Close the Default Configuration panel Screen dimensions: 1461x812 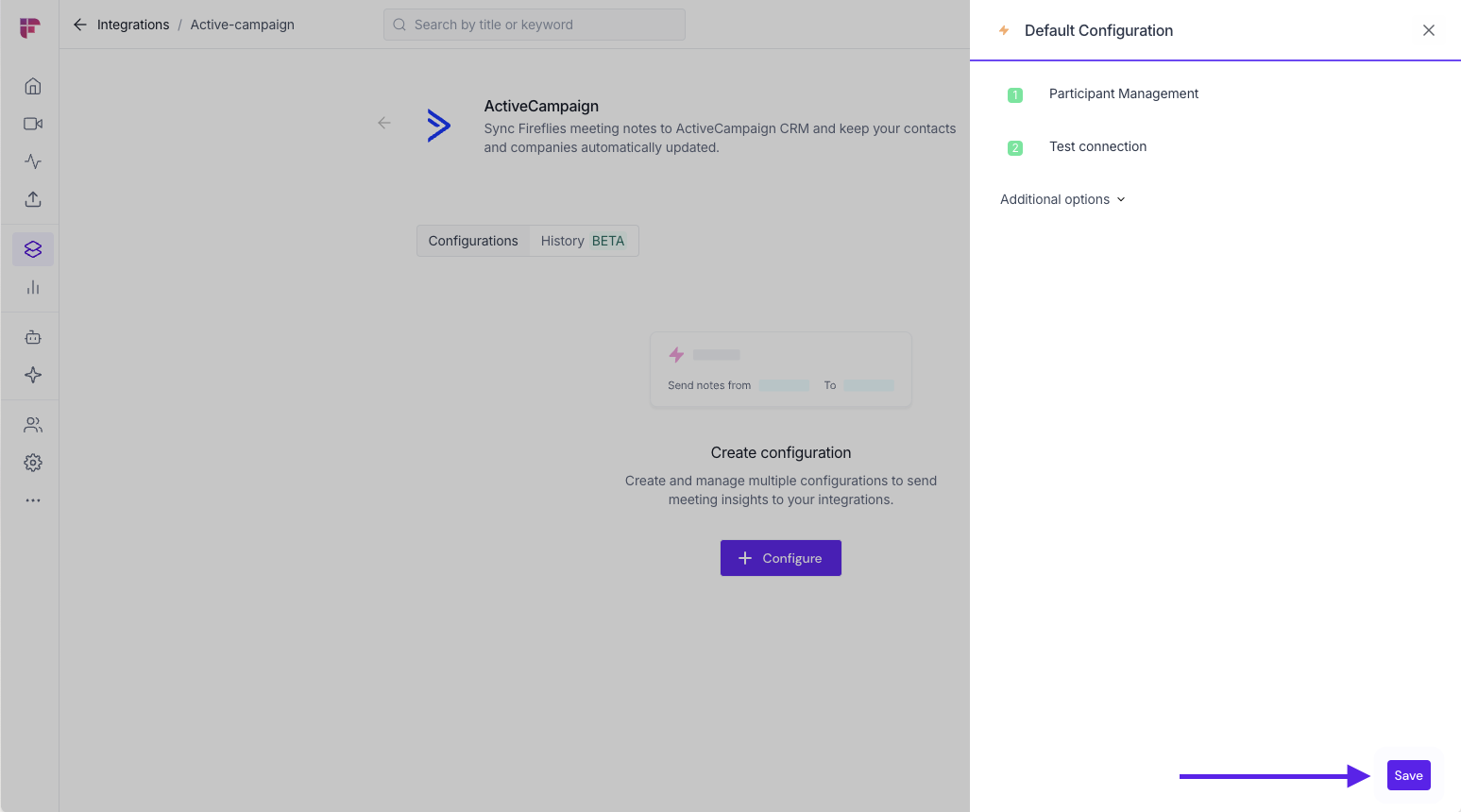[1429, 30]
